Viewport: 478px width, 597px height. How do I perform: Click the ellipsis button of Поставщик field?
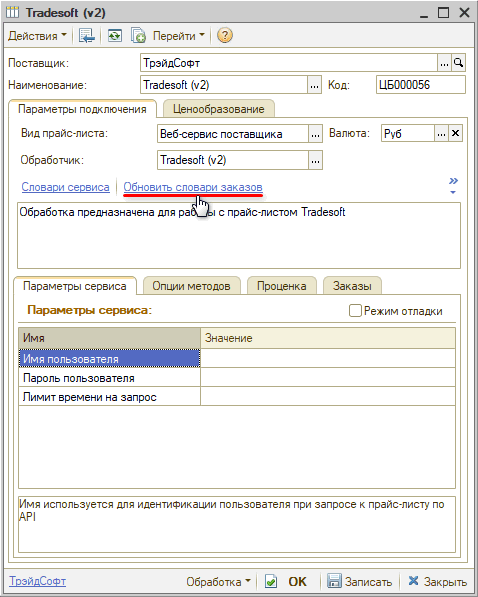(444, 63)
